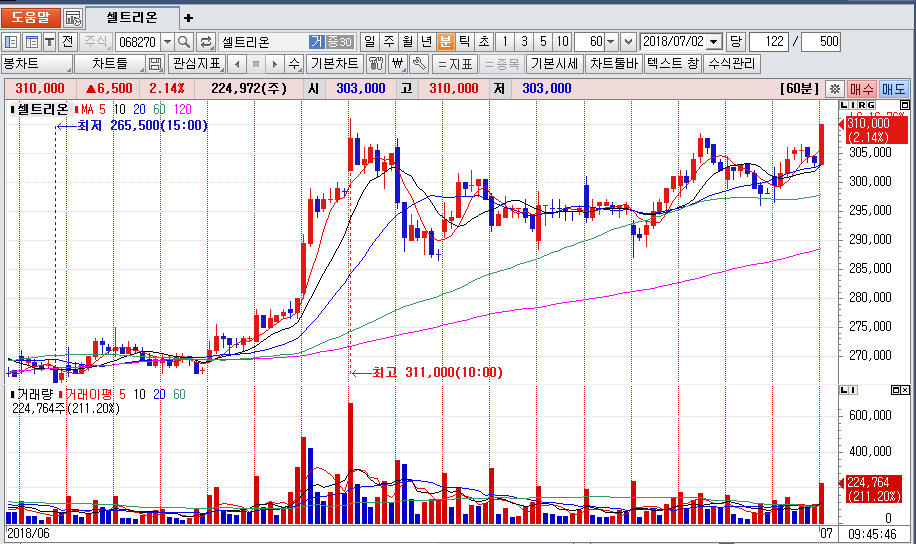Switch to 일 (daily) chart period
This screenshot has width=916, height=544.
[369, 42]
